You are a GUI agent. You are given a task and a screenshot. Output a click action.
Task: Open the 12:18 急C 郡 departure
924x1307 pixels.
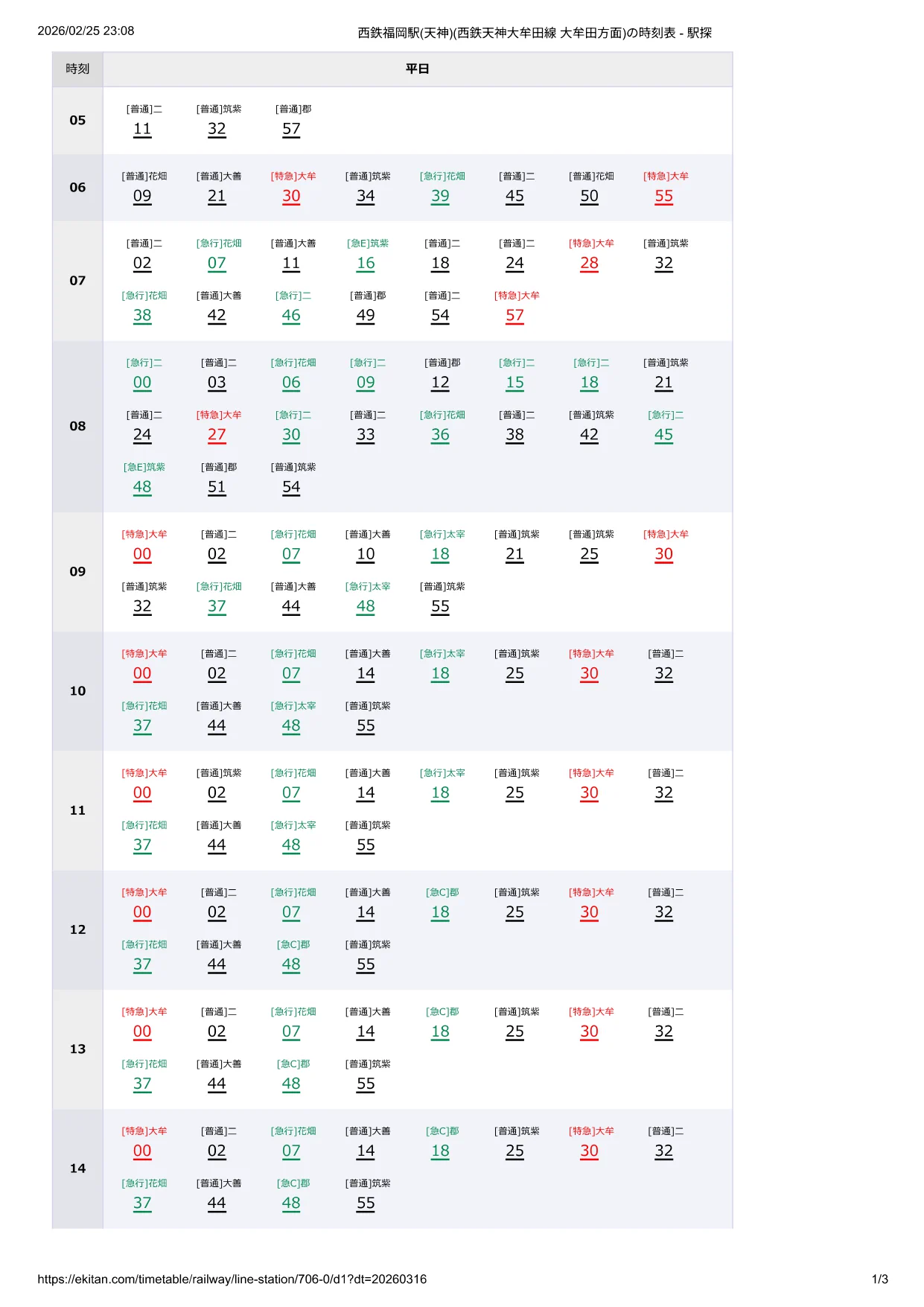440,912
